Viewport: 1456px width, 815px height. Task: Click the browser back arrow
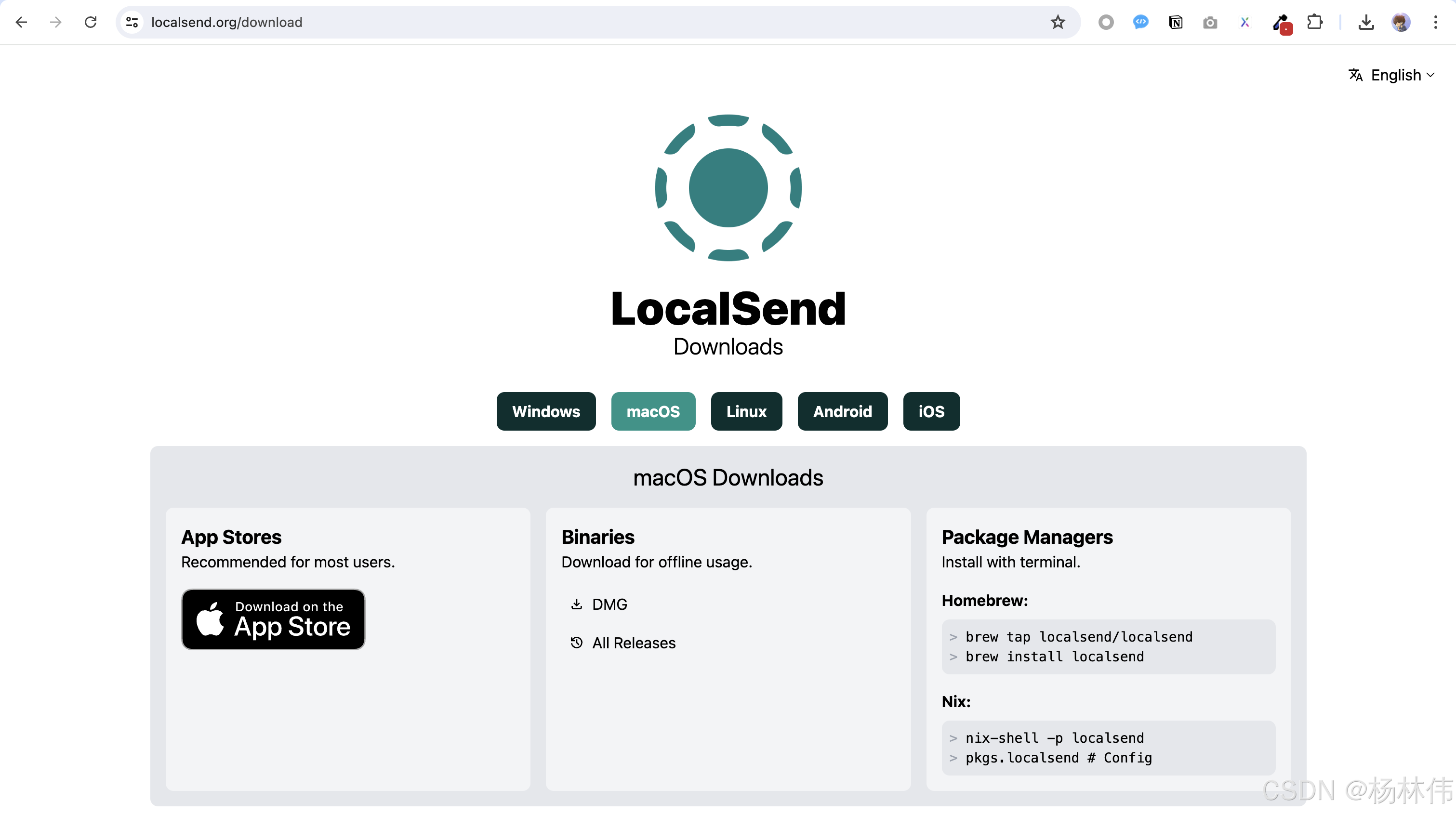point(22,22)
